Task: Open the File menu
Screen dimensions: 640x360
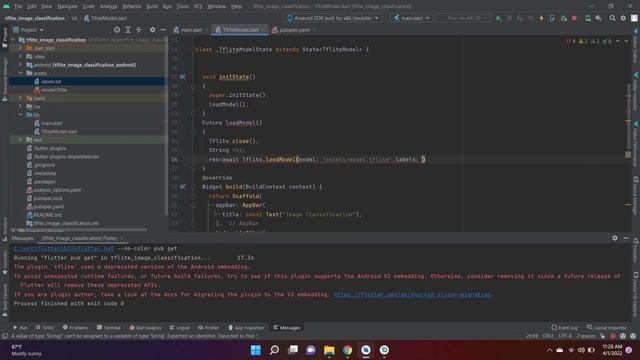Action: (x=18, y=6)
